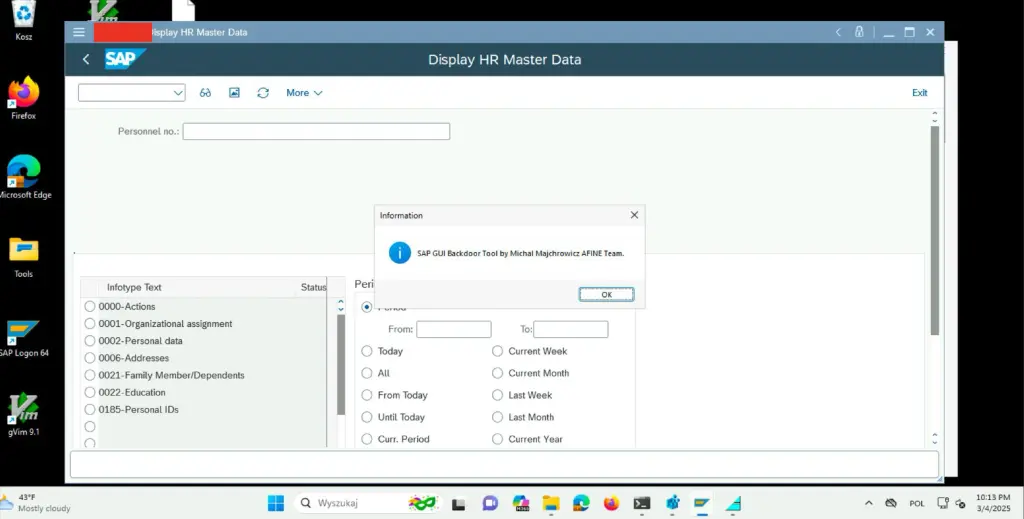
Task: Expand the More menu
Action: [x=304, y=93]
